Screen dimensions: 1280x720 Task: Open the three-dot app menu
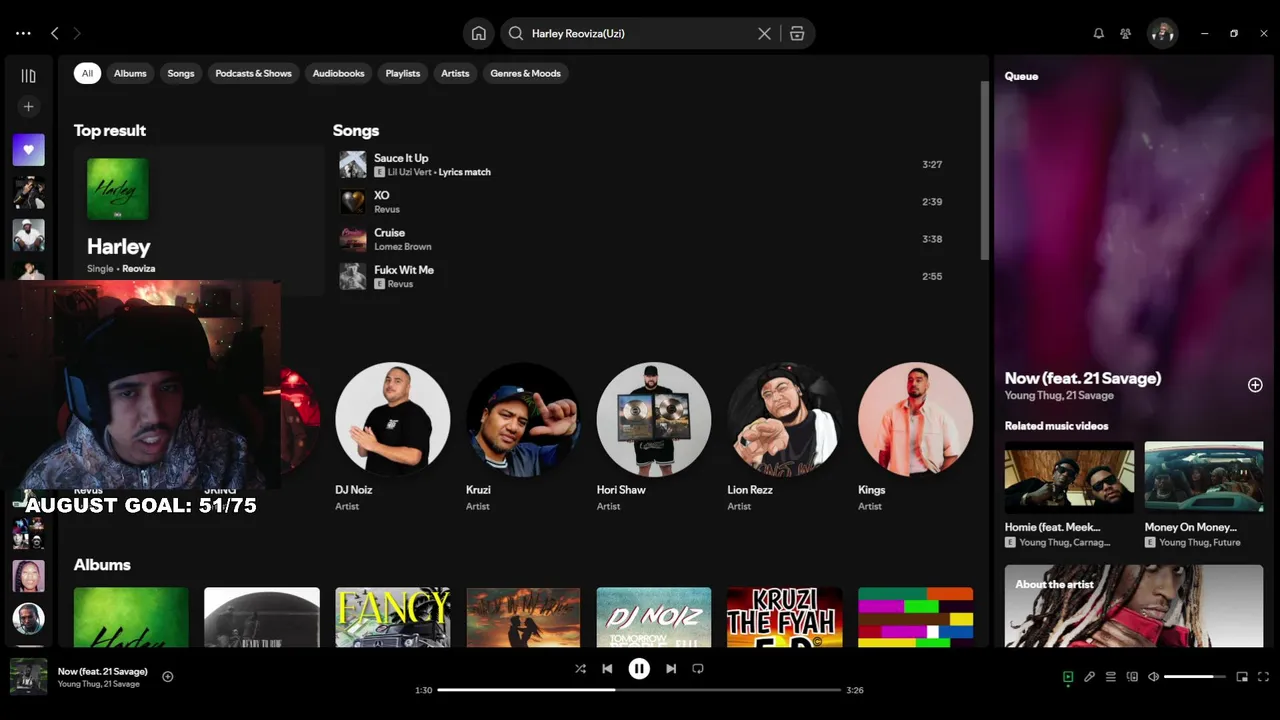(23, 33)
